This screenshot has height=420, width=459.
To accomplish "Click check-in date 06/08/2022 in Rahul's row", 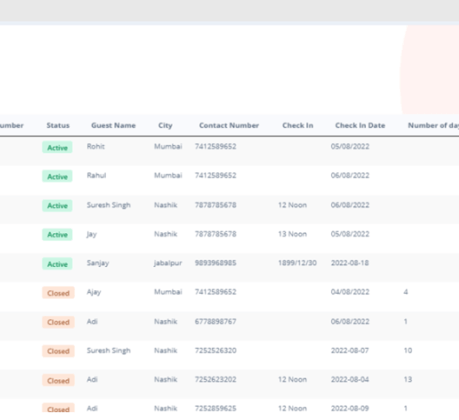I will point(350,175).
